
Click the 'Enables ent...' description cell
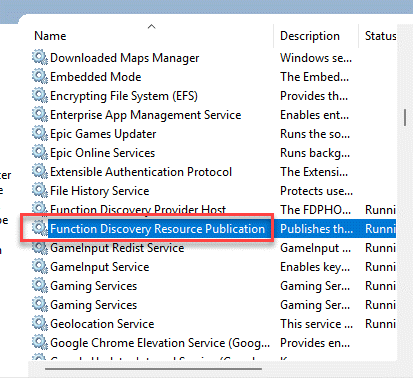pos(315,115)
